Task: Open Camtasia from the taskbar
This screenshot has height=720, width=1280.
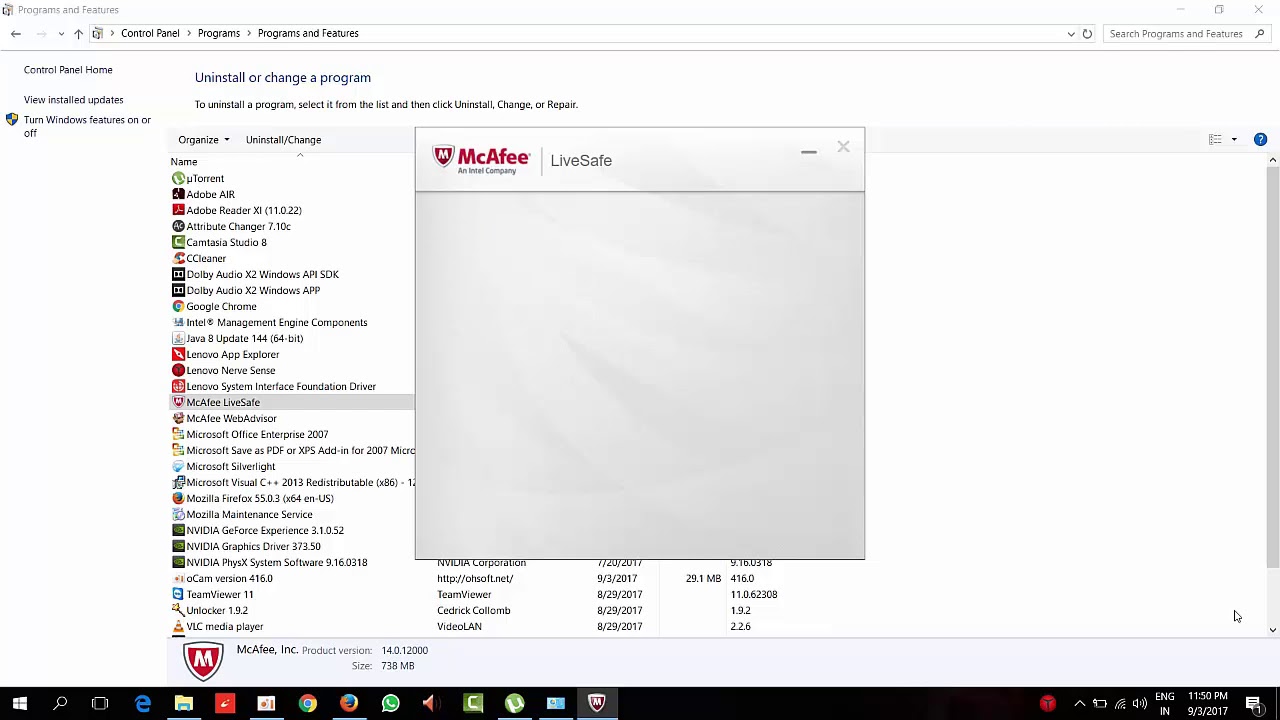Action: click(x=473, y=703)
